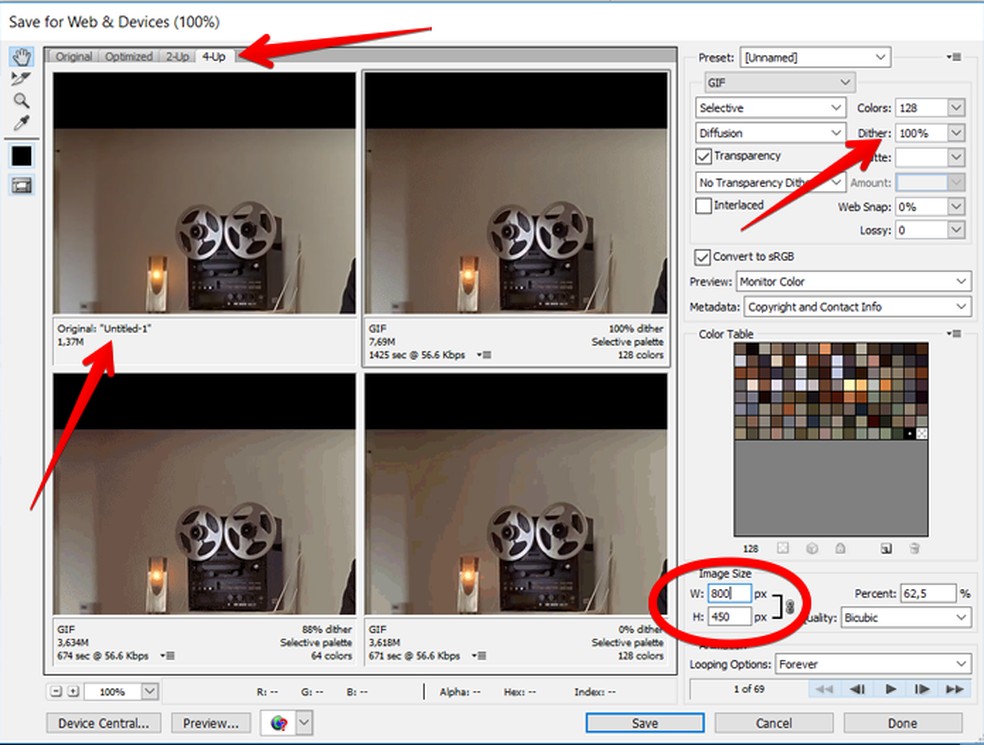The height and width of the screenshot is (745, 984).
Task: Click the black eyedropper color swatch
Action: click(21, 156)
